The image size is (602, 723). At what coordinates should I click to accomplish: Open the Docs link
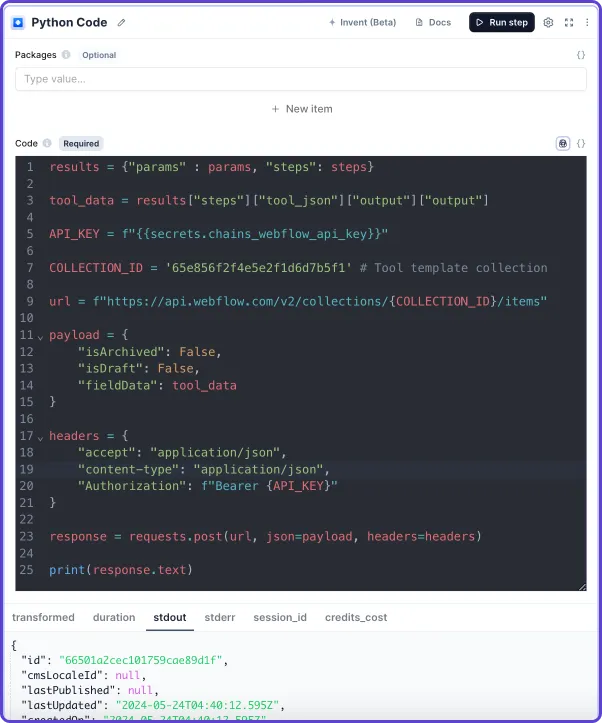point(433,22)
